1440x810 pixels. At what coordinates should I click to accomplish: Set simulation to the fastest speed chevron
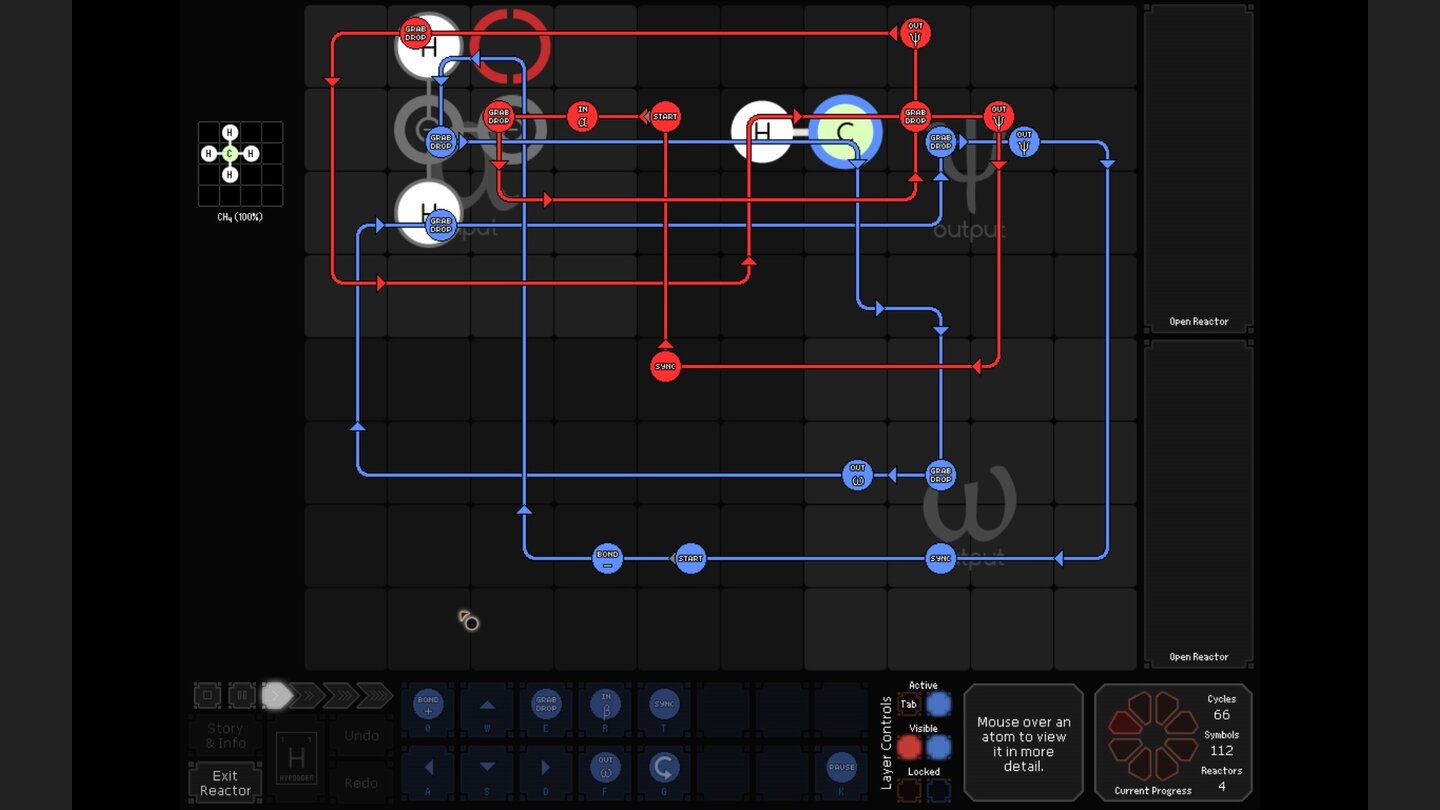tap(375, 695)
